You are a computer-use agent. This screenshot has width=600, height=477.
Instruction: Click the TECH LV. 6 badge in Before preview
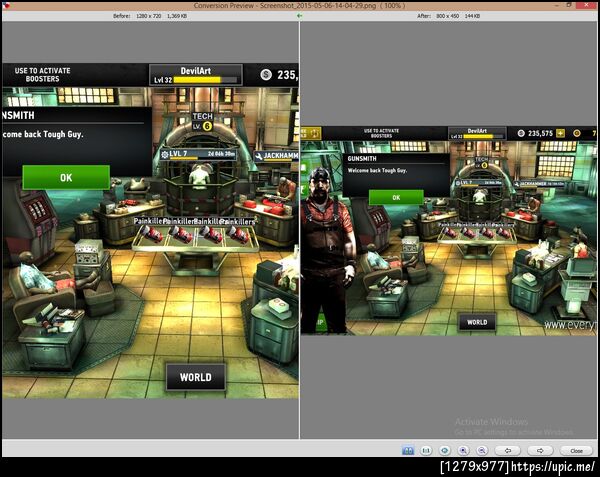point(202,121)
